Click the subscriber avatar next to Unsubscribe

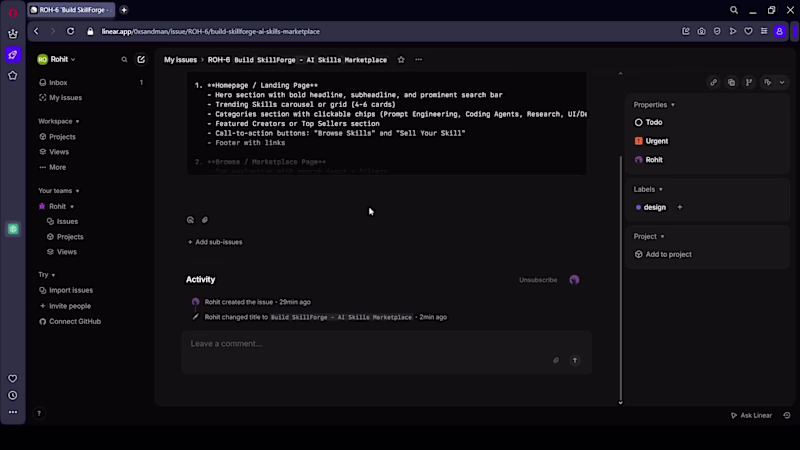click(574, 280)
